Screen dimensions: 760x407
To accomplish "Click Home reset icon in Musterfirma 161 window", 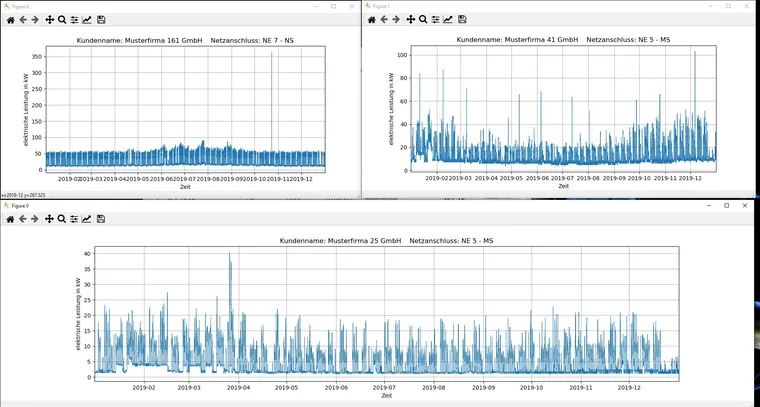I will coord(10,19).
